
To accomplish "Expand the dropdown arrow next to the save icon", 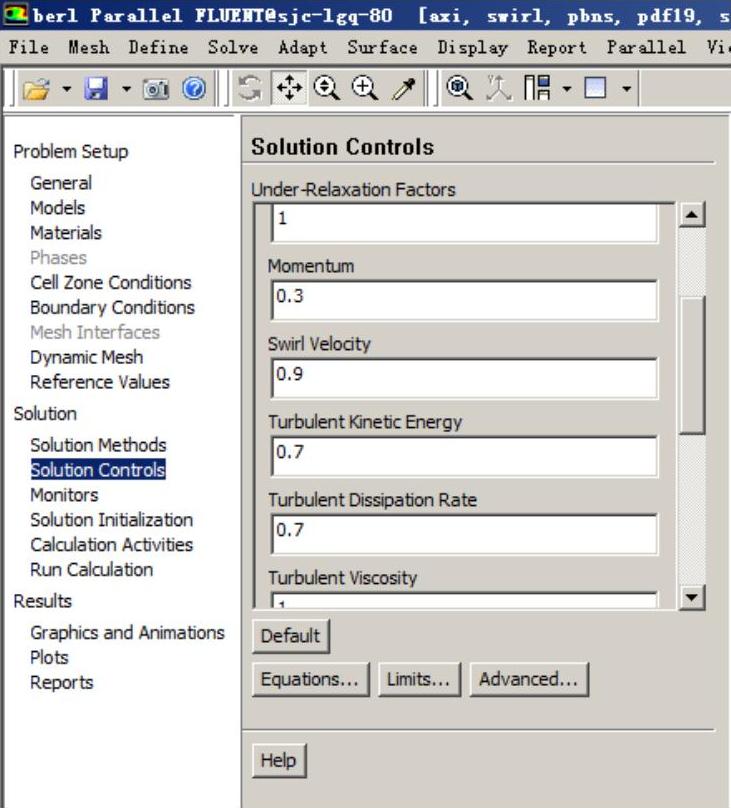I will pyautogui.click(x=126, y=89).
